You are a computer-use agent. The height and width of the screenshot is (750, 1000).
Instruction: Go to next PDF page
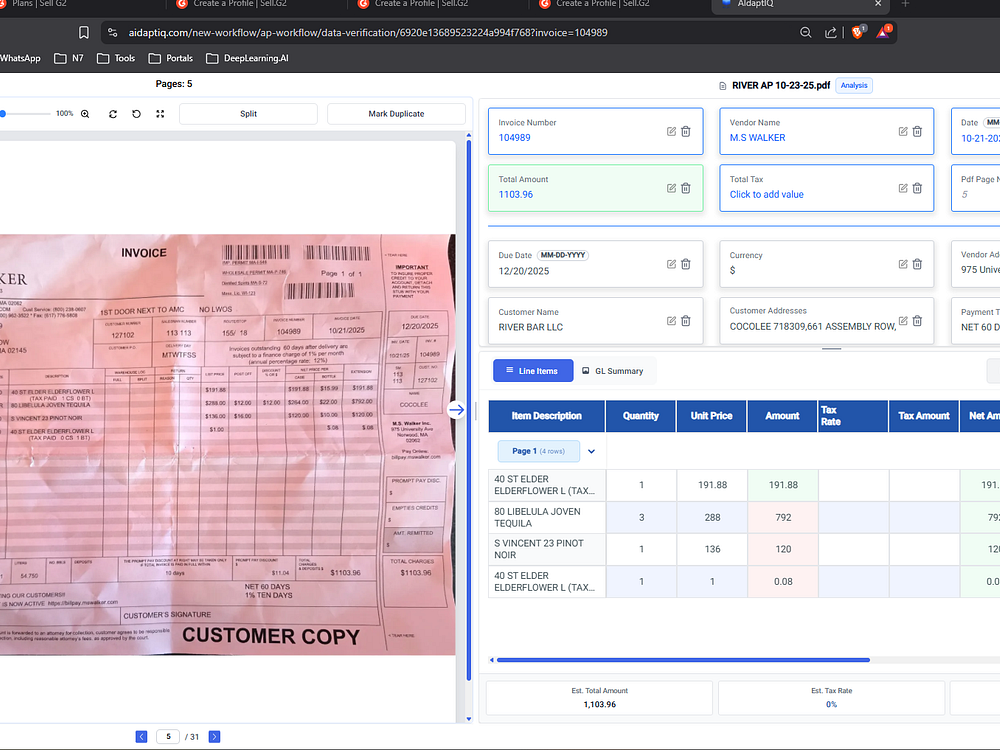click(x=214, y=737)
